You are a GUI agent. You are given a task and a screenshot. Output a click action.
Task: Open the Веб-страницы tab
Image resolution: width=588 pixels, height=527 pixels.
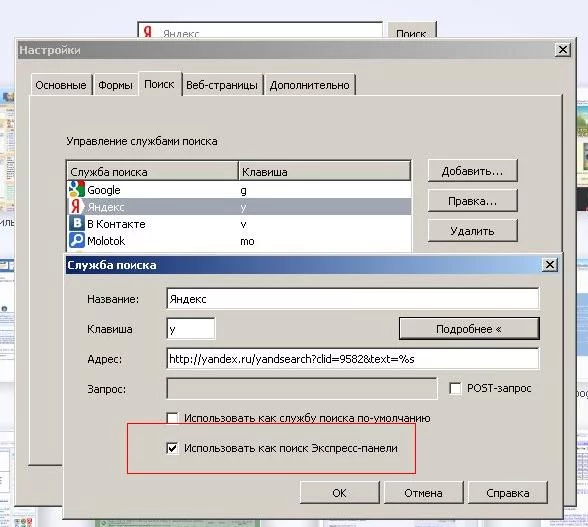[222, 85]
